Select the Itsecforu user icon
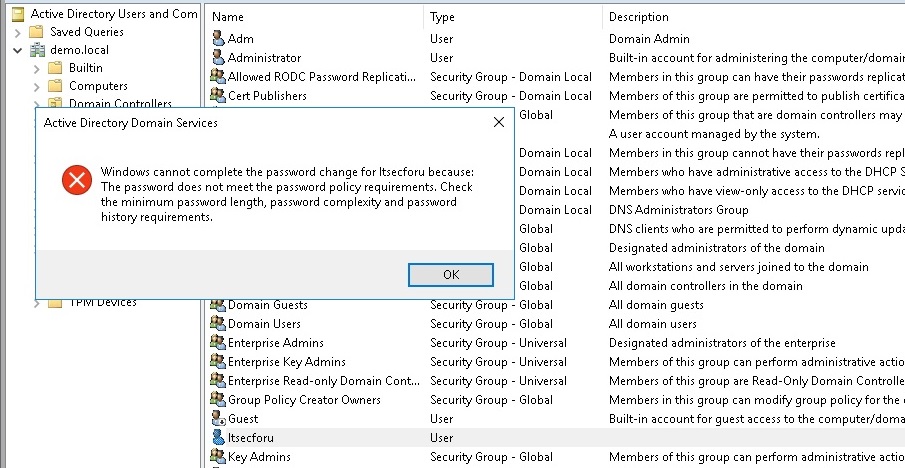 [x=219, y=438]
